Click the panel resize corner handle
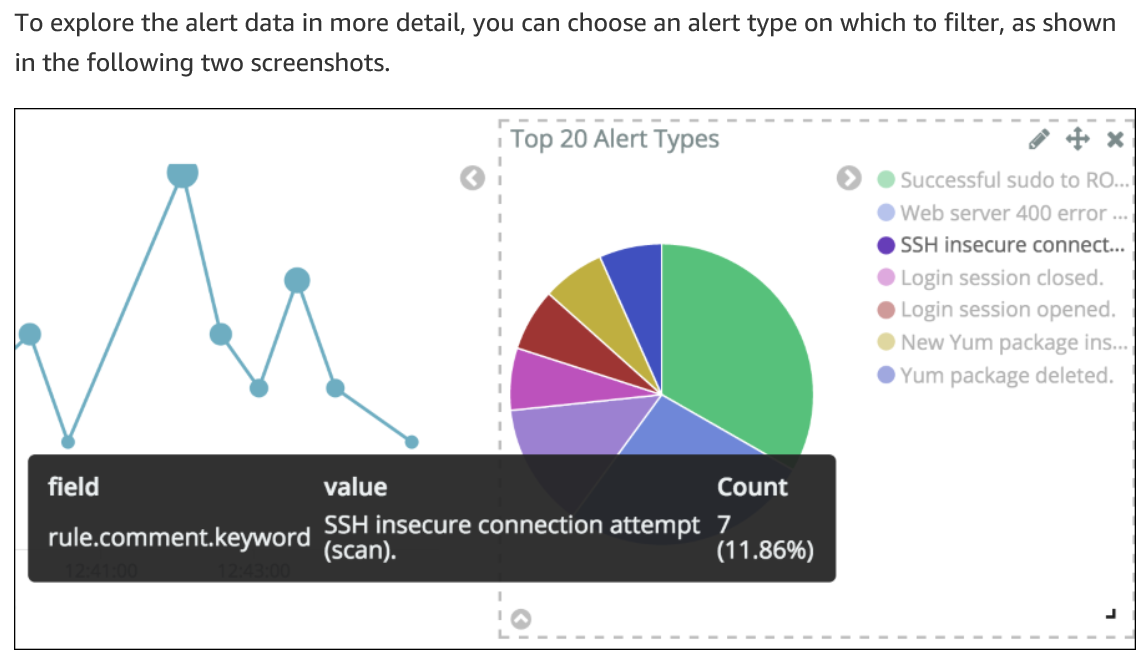 [1111, 614]
